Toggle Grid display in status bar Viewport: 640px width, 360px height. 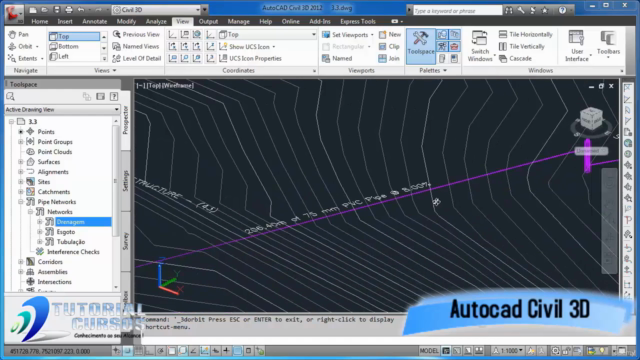tap(139, 351)
